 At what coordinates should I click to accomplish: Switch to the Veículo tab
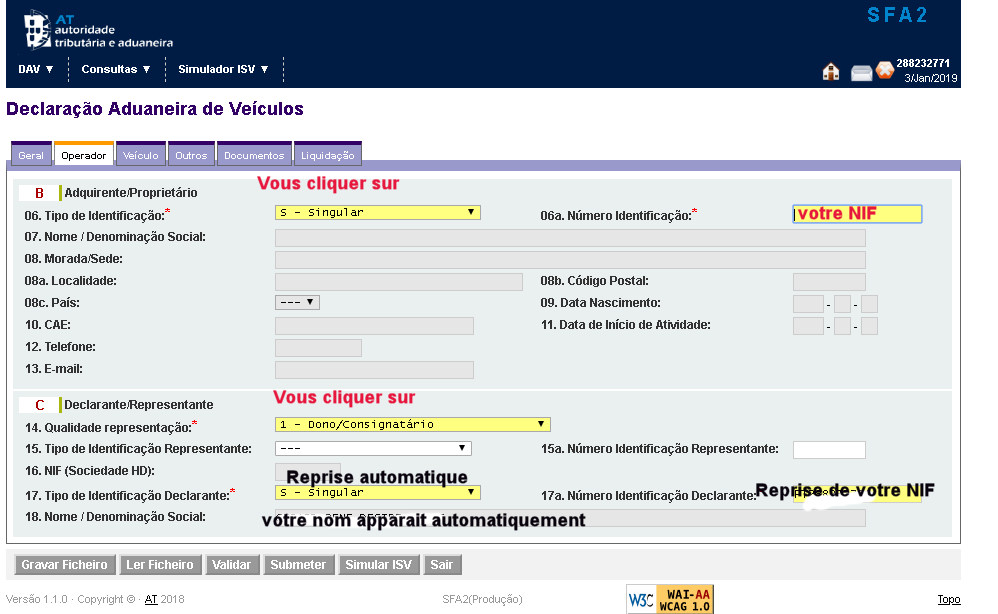[x=141, y=155]
